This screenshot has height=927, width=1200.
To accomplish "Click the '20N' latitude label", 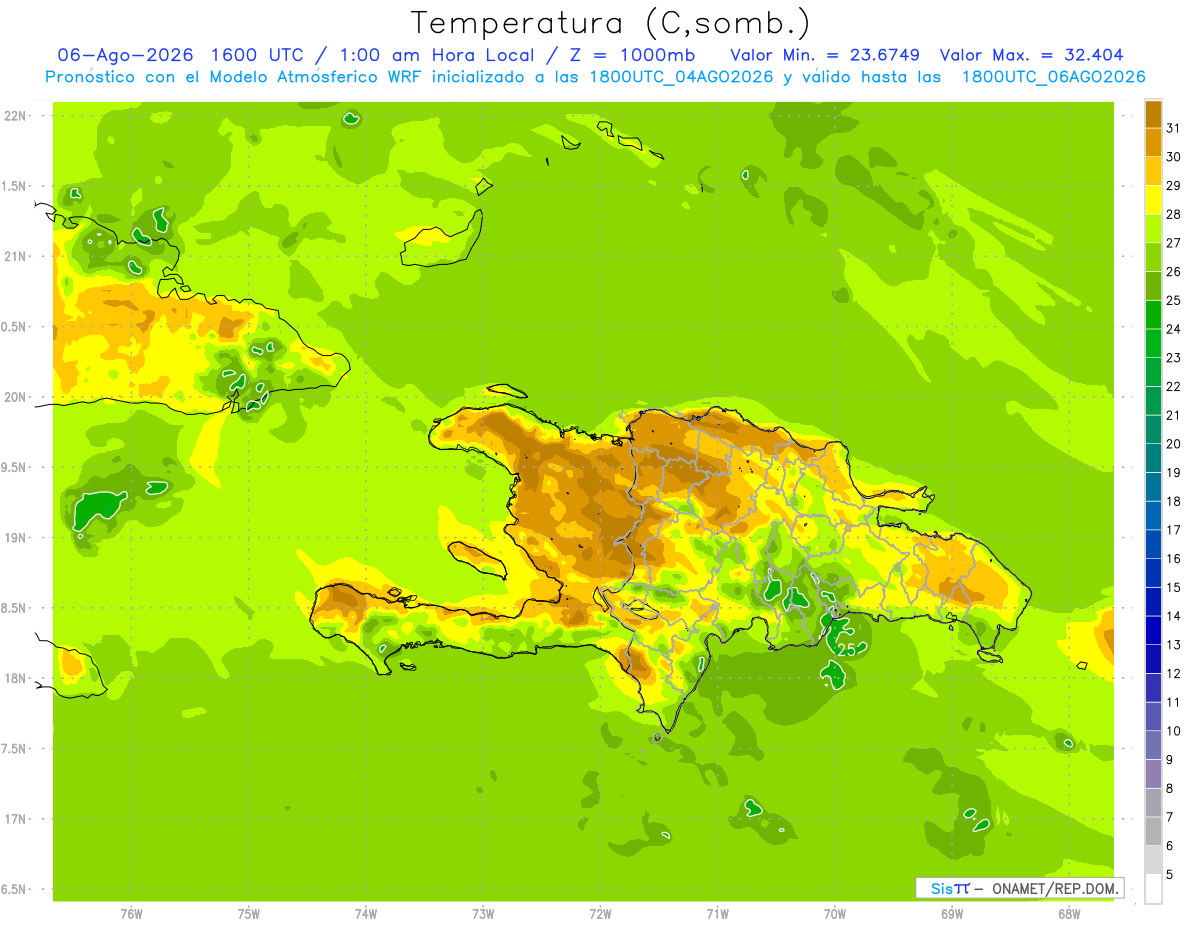I will click(15, 397).
